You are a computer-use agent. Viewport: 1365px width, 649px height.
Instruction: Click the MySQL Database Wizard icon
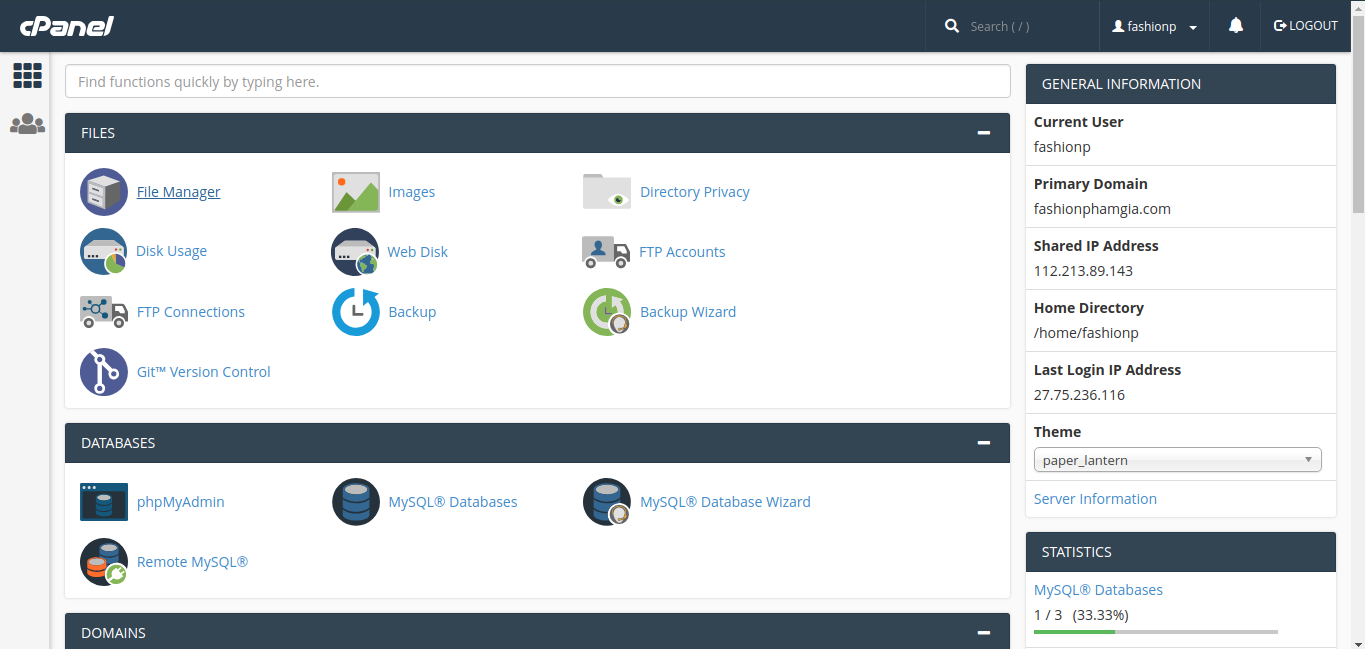click(x=607, y=502)
